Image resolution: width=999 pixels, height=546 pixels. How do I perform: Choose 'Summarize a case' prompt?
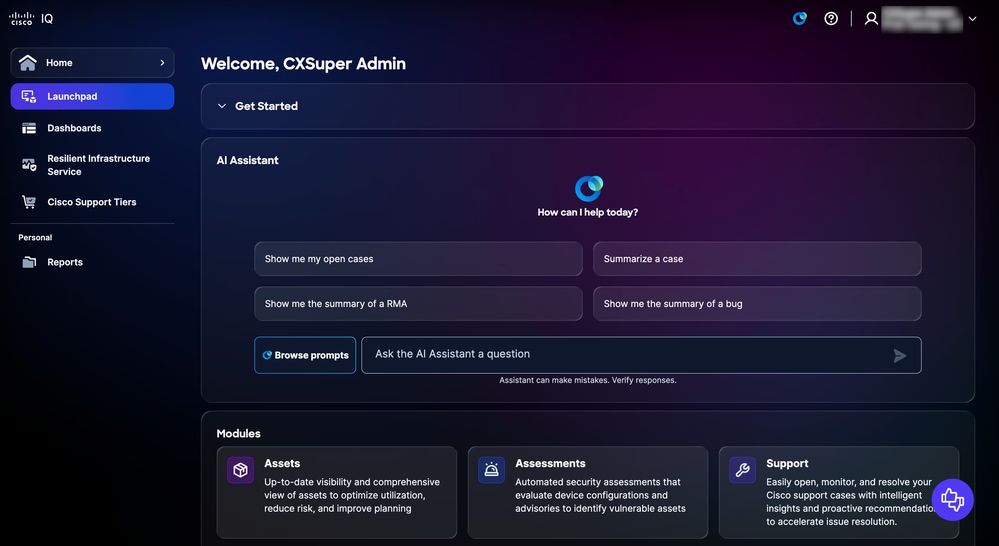click(757, 259)
